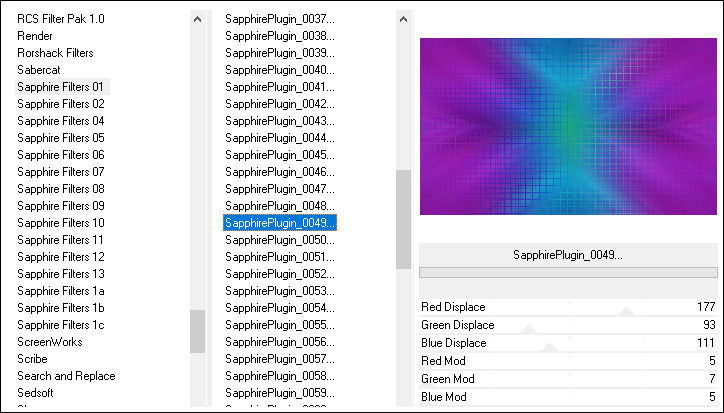
Task: Select Sapphire Filters 08
Action: click(x=60, y=189)
